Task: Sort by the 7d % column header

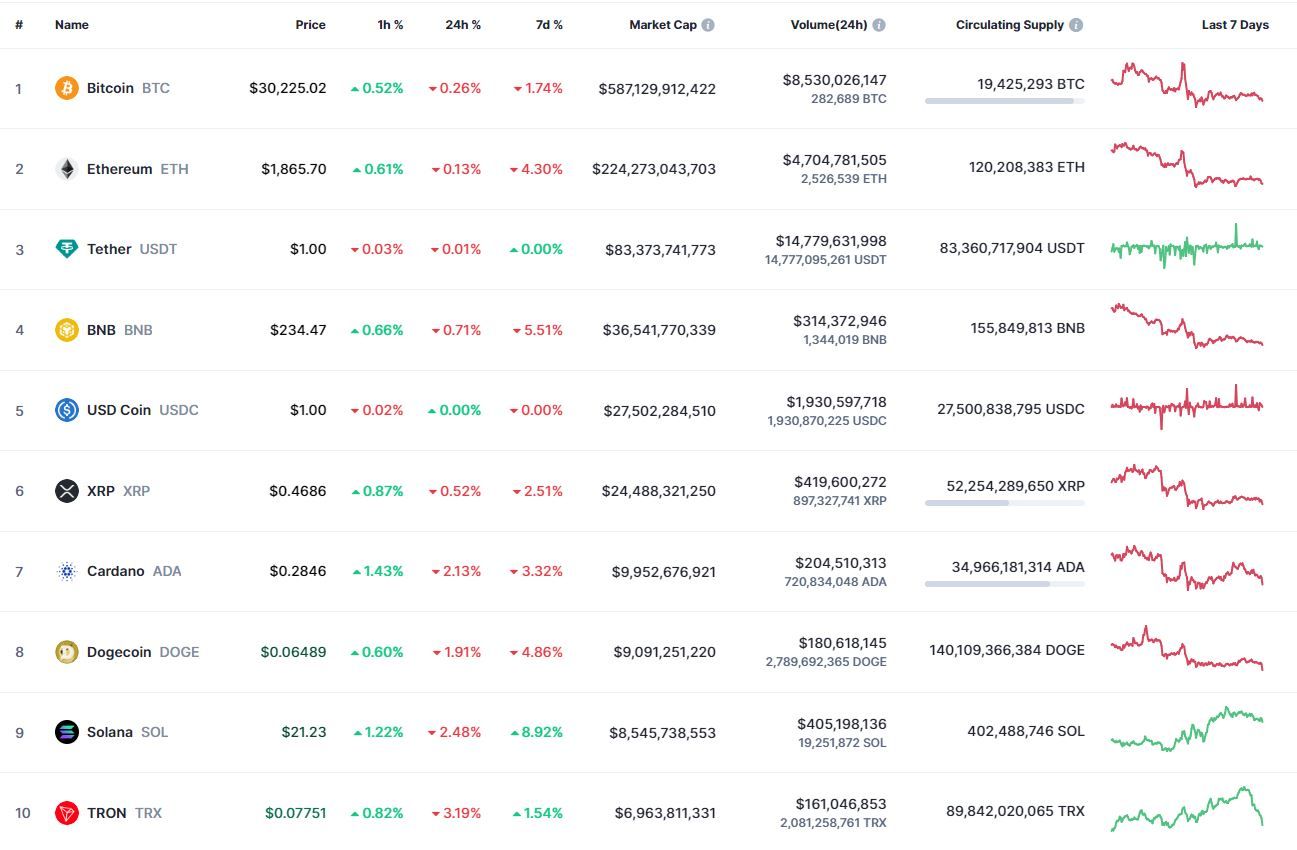Action: (549, 25)
